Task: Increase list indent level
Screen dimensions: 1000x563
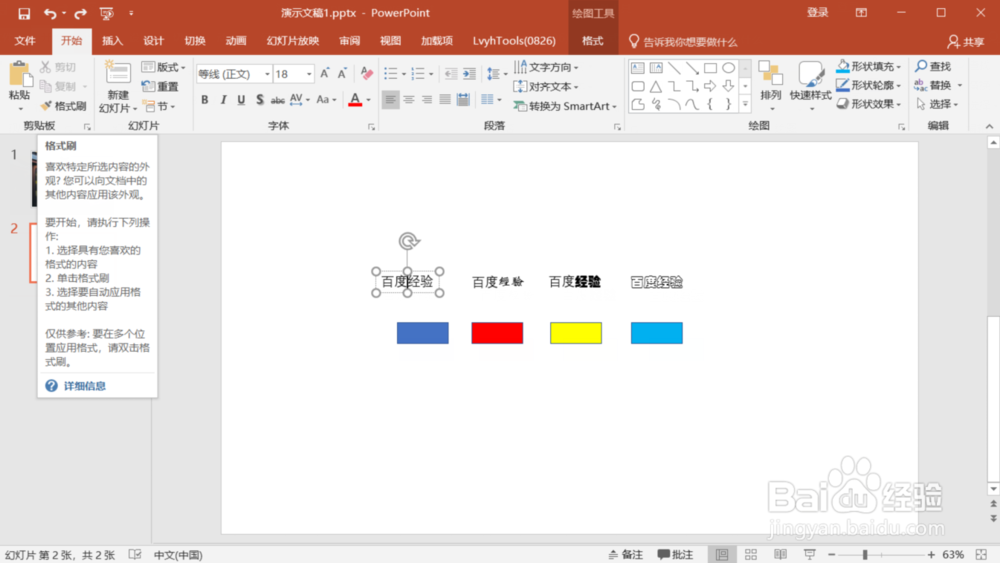Action: 469,74
